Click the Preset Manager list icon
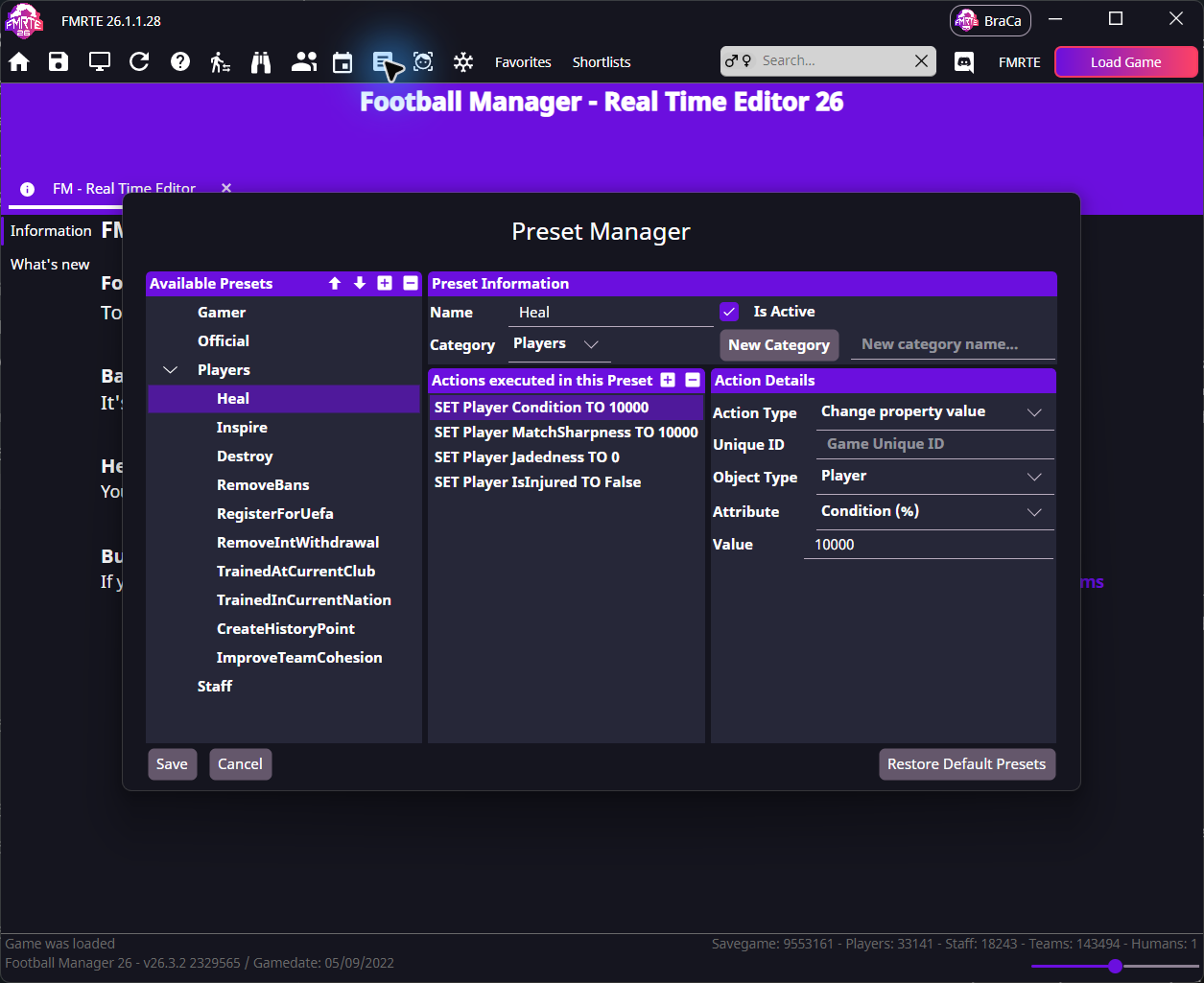This screenshot has width=1204, height=983. click(383, 62)
